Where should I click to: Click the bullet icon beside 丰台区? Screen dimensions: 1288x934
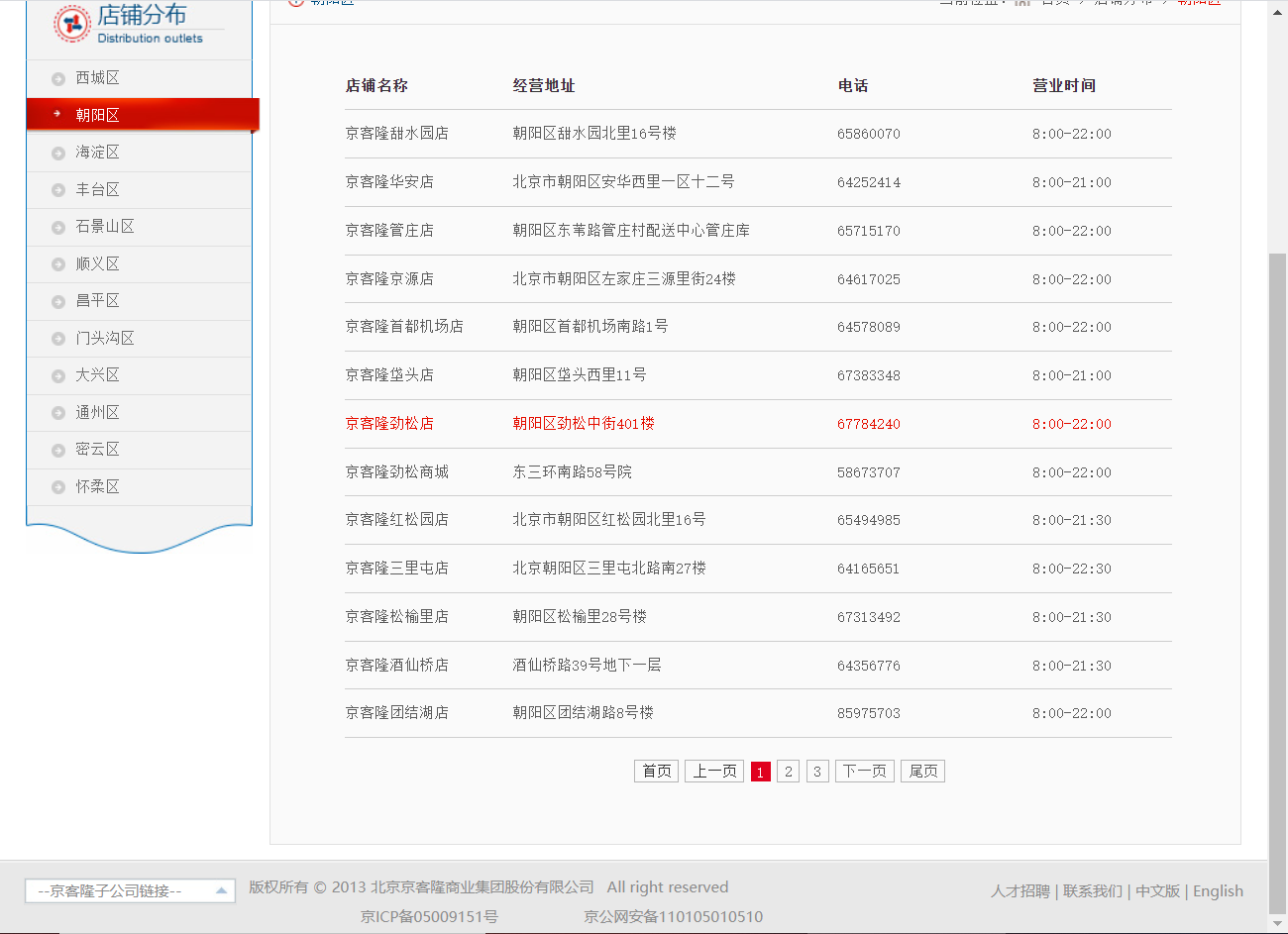pyautogui.click(x=58, y=190)
